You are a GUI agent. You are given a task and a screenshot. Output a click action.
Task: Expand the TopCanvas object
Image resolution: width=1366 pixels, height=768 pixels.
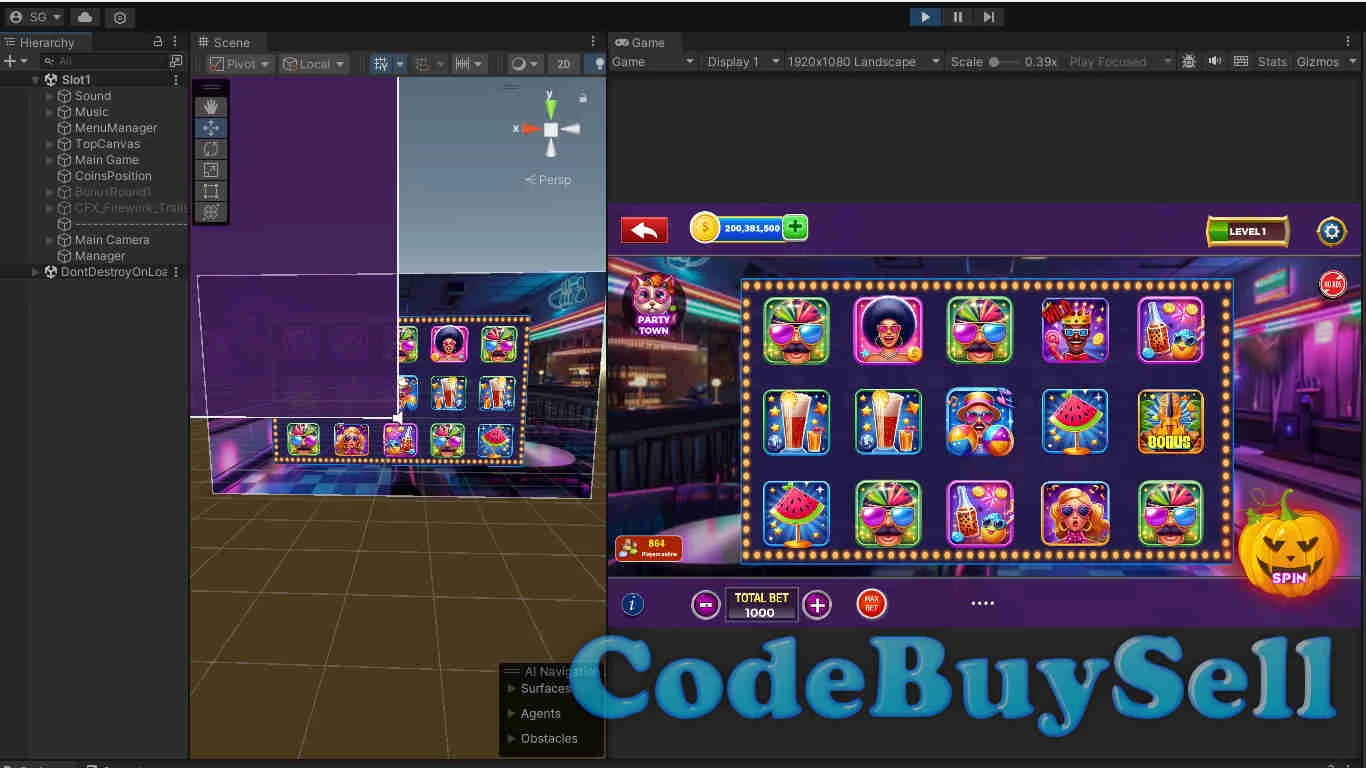point(50,144)
